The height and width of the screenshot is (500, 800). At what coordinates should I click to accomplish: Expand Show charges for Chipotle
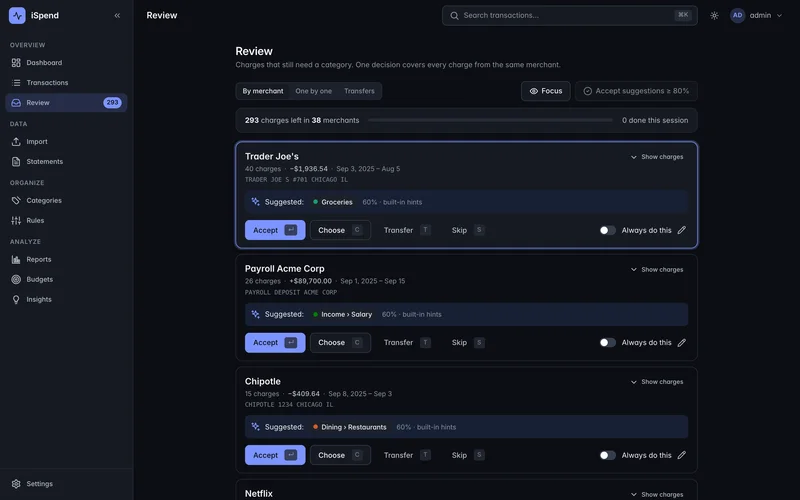(657, 382)
